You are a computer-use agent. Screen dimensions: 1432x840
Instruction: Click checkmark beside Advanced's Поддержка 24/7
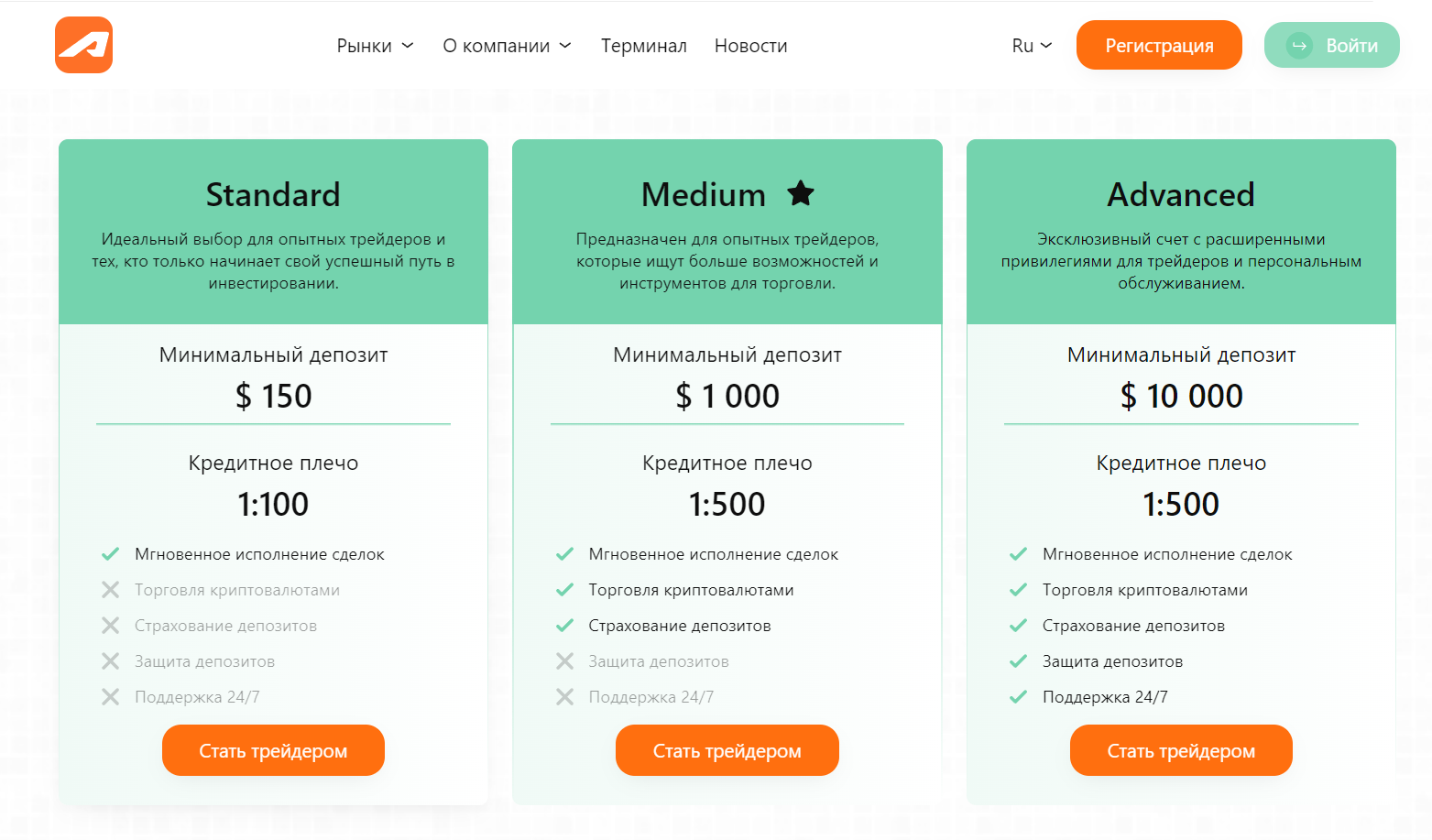point(1018,697)
